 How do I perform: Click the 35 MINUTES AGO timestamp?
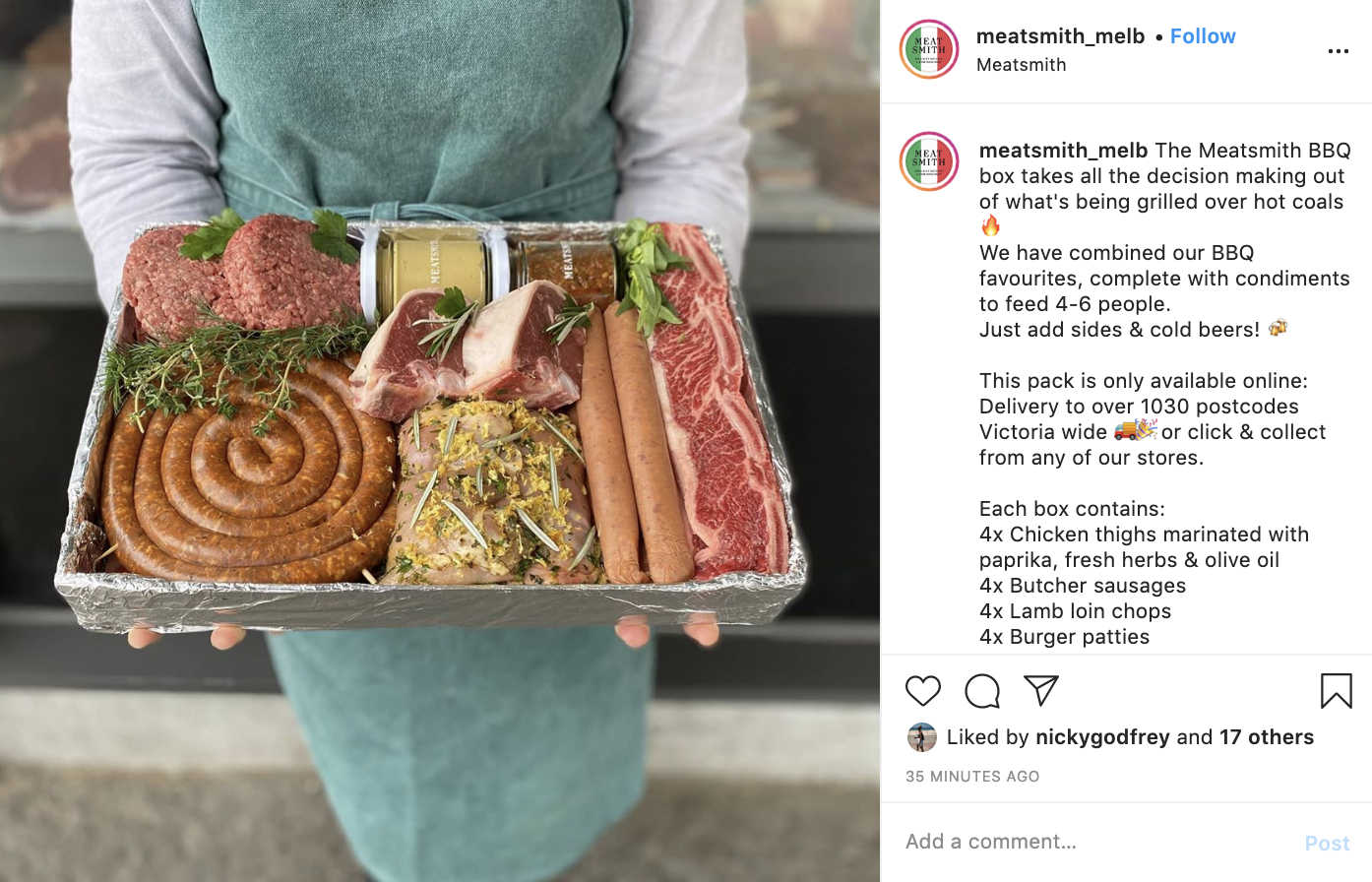coord(972,777)
